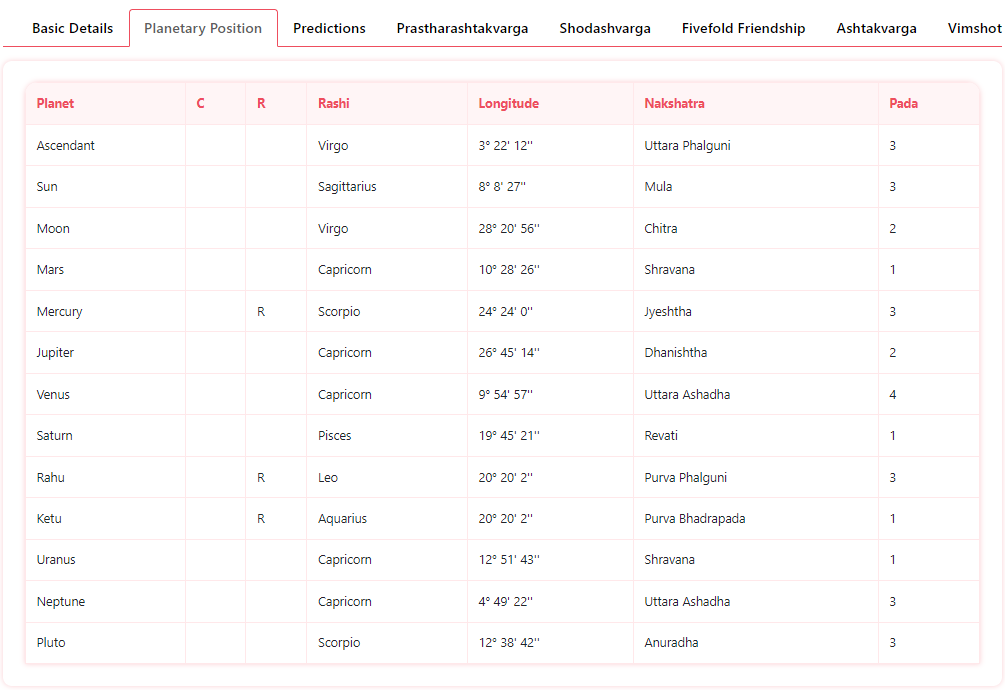This screenshot has height=690, width=1005.
Task: Select the Ascendant row
Action: click(66, 145)
